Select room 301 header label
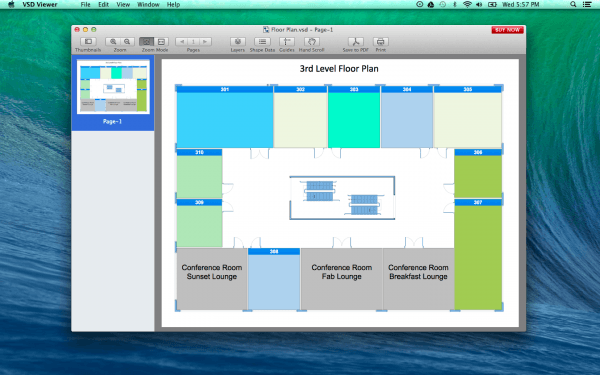 [225, 89]
